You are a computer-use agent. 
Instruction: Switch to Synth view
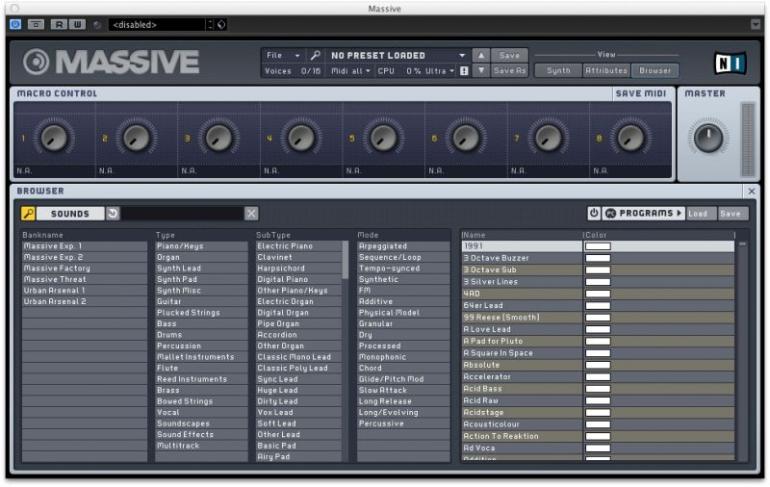[558, 71]
